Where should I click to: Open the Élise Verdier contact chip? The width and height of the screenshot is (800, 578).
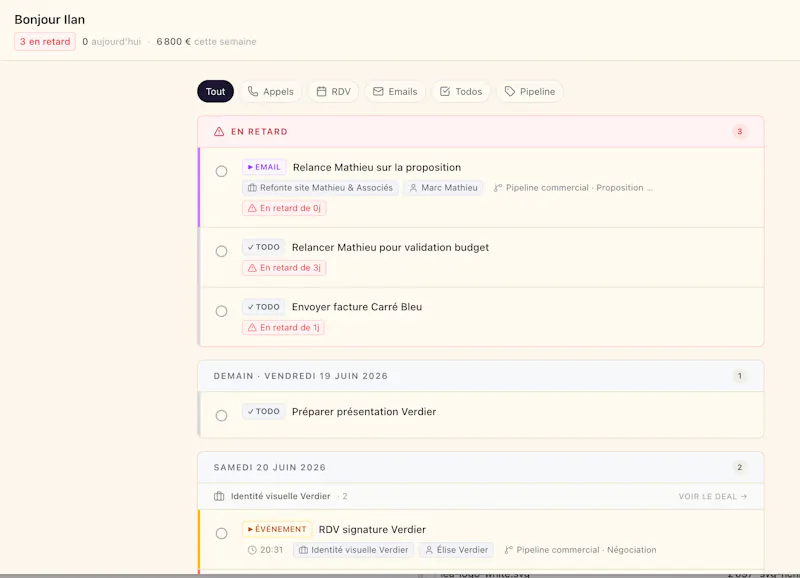coord(457,550)
